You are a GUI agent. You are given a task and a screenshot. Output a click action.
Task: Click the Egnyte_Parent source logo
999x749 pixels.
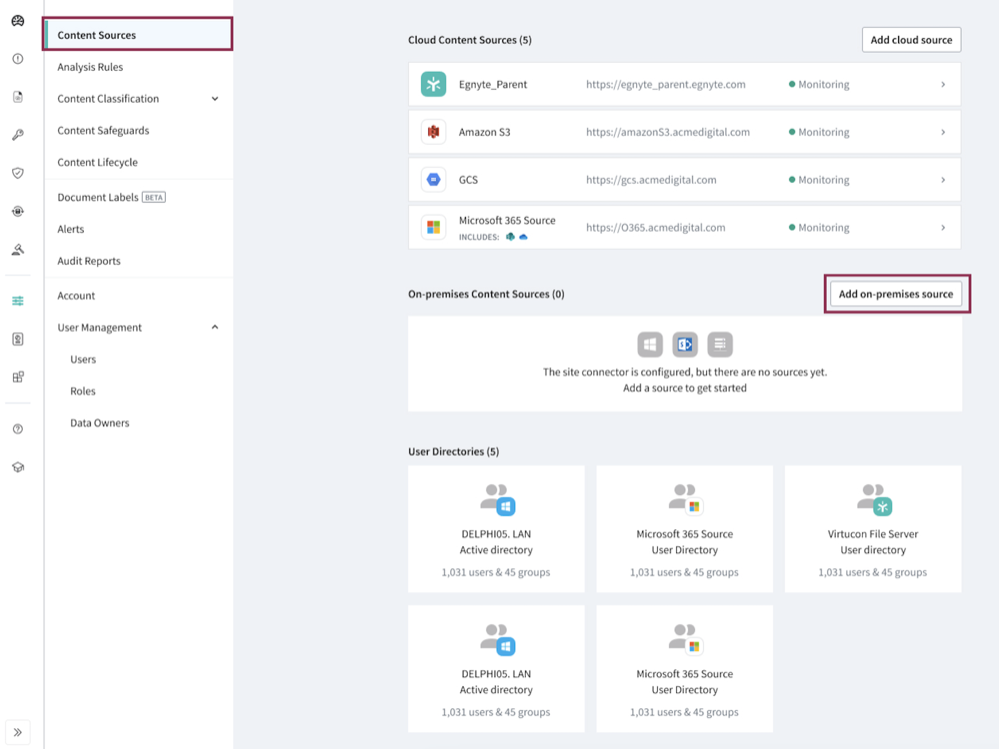[433, 85]
